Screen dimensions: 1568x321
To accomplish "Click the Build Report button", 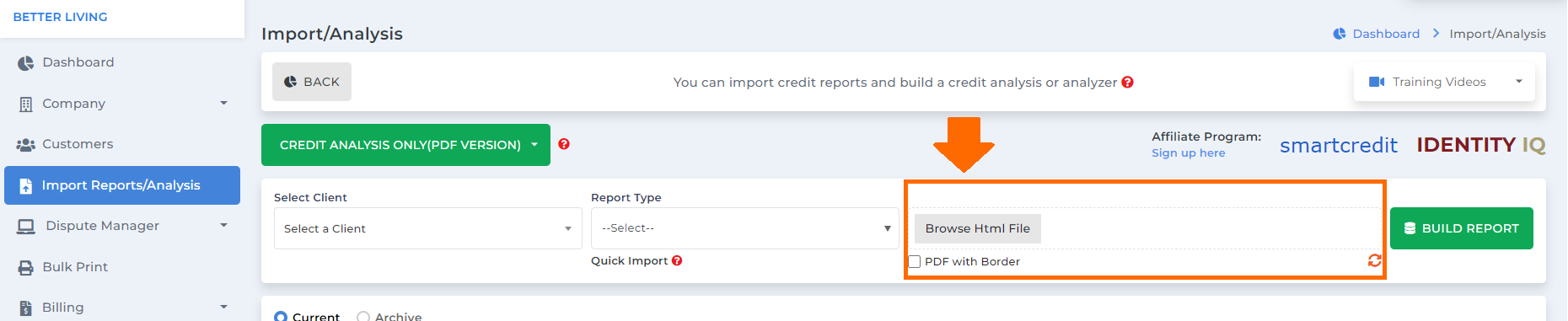I will click(1461, 228).
